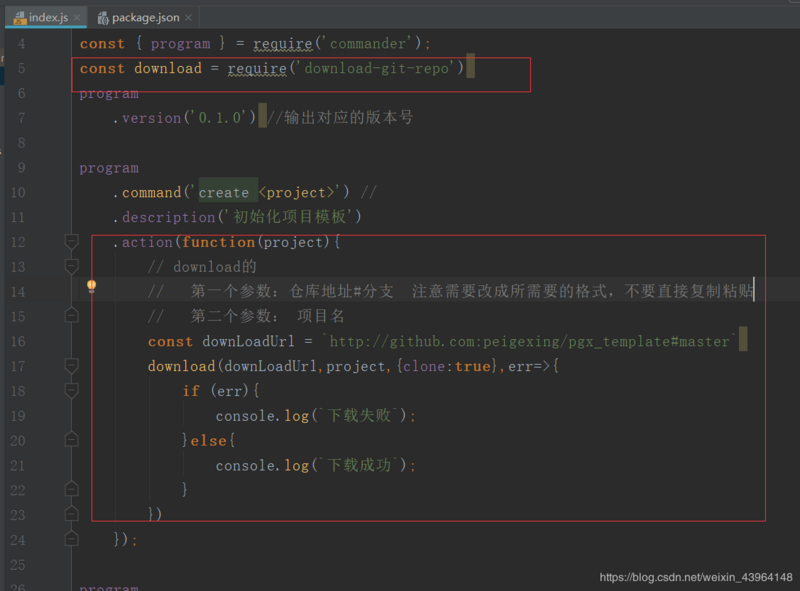
Task: Collapse the fold marker on line 18
Action: click(71, 390)
